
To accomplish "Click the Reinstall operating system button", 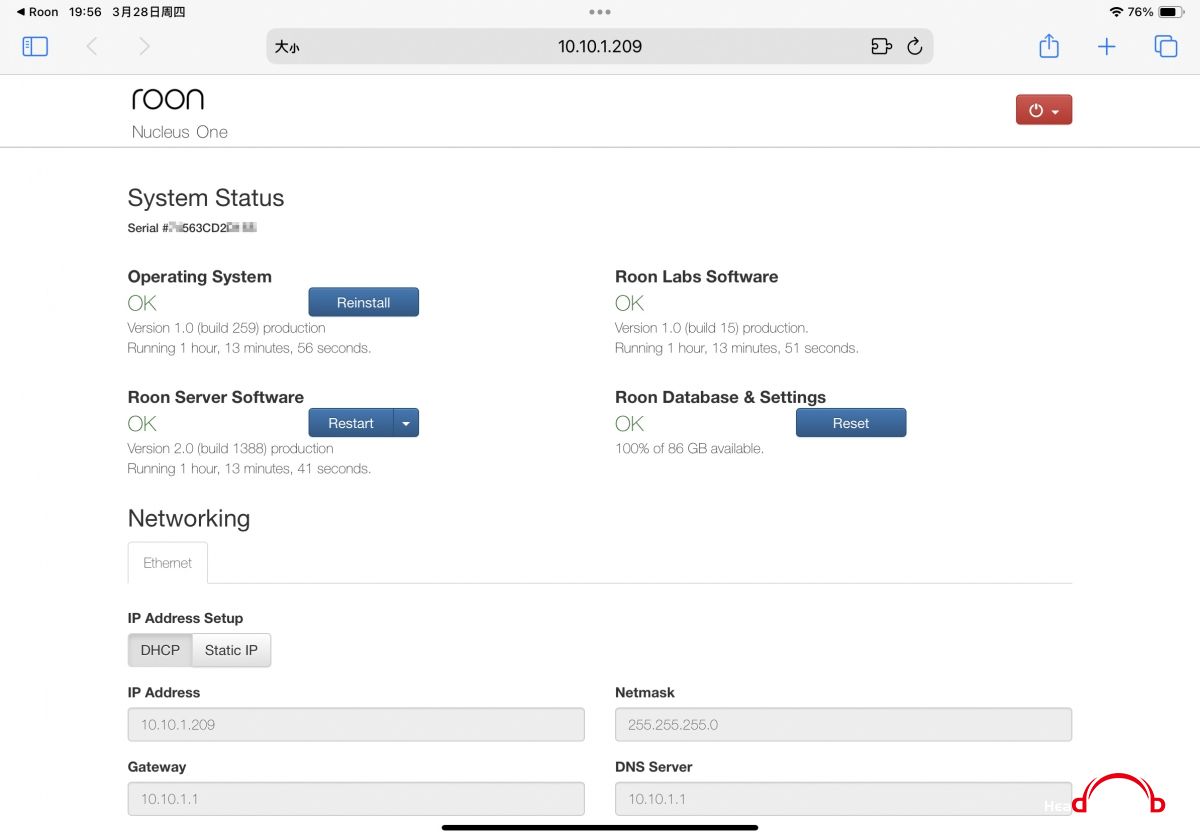I will pos(363,302).
